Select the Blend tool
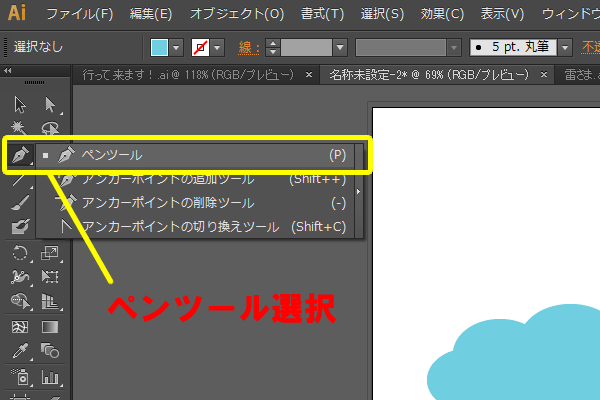The image size is (600, 400). tap(50, 351)
